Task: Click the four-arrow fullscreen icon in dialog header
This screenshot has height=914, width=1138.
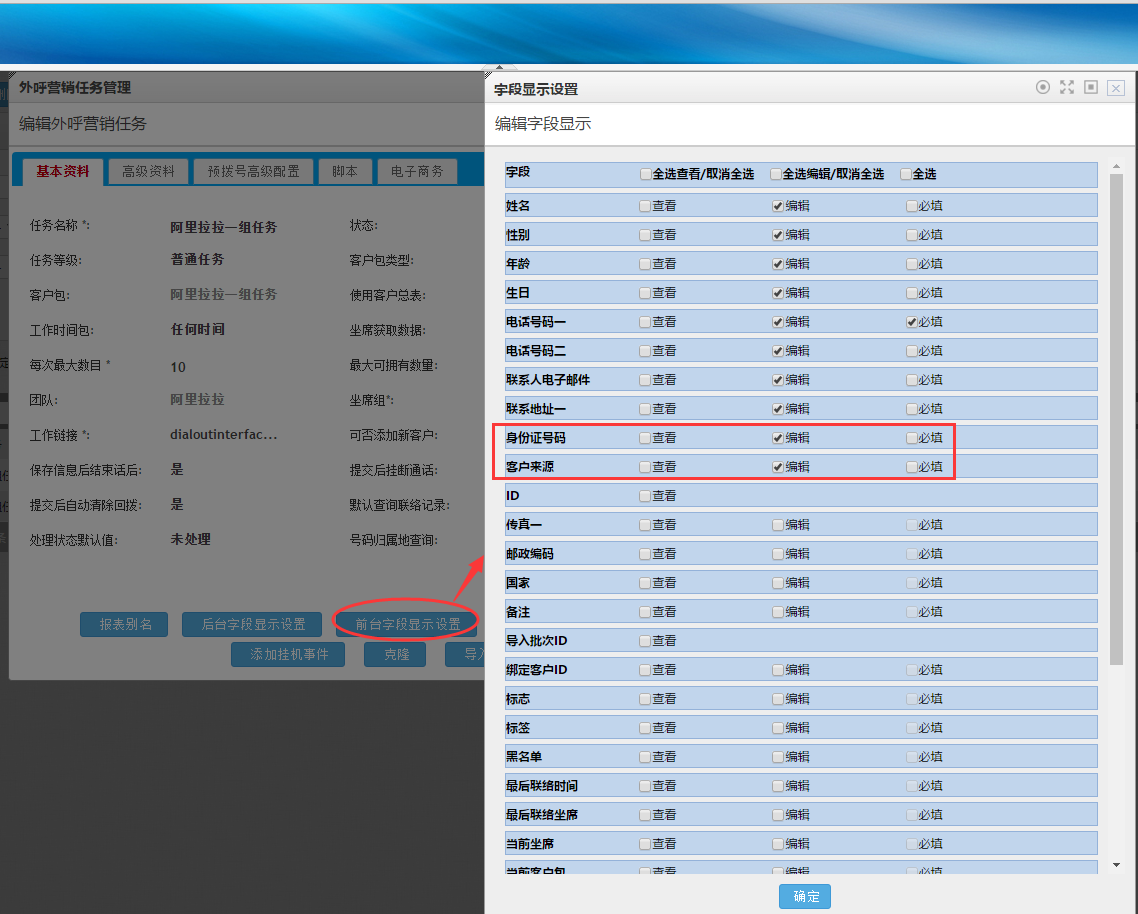Action: pyautogui.click(x=1067, y=88)
